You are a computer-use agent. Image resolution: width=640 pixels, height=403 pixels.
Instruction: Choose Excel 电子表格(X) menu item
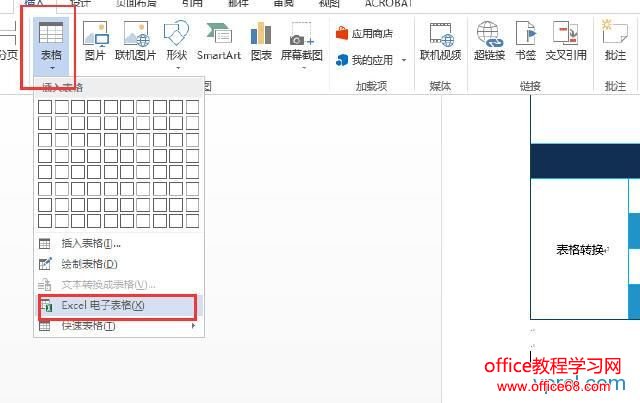coord(118,306)
